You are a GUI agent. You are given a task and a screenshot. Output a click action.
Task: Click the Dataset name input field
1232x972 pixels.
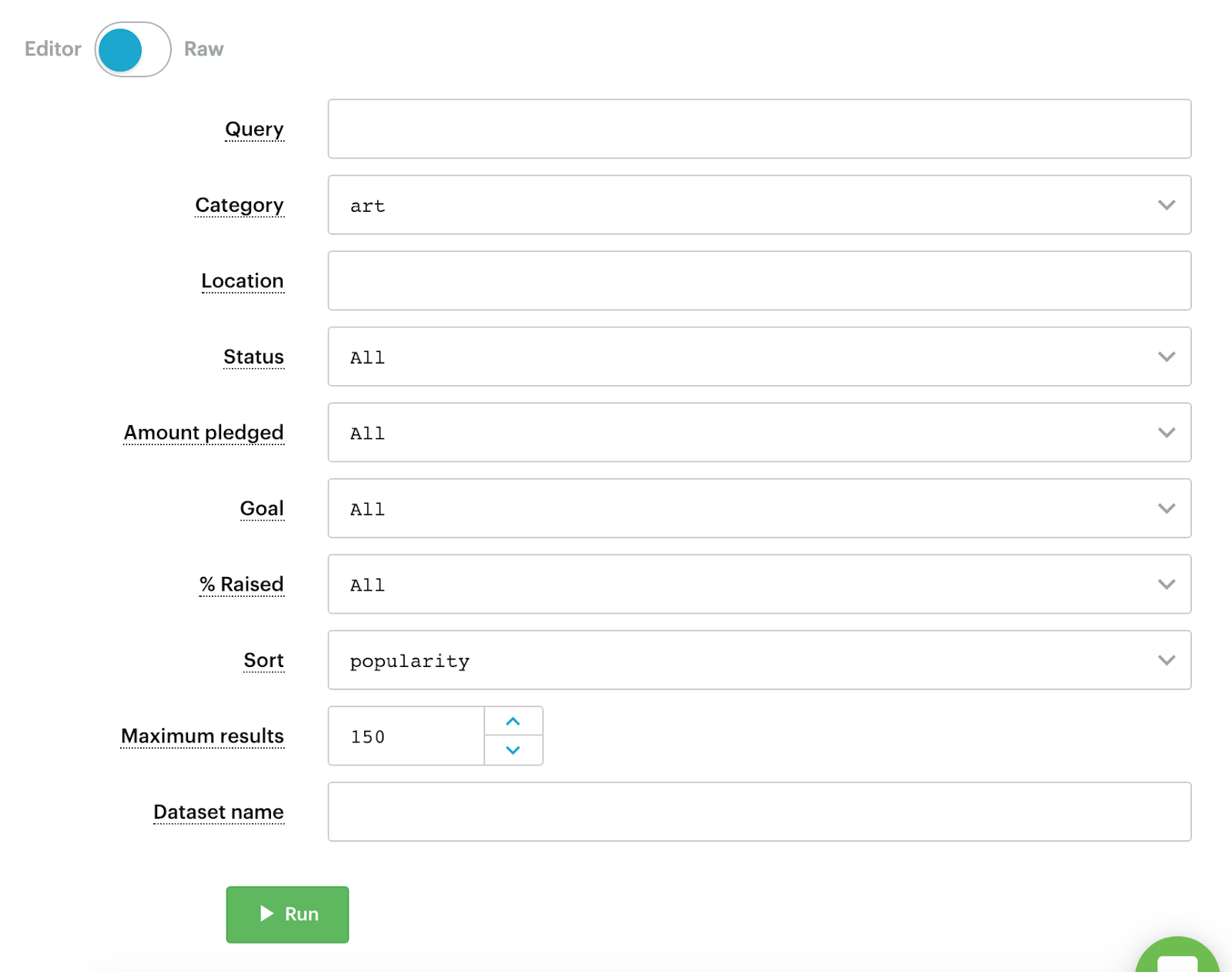pos(759,812)
